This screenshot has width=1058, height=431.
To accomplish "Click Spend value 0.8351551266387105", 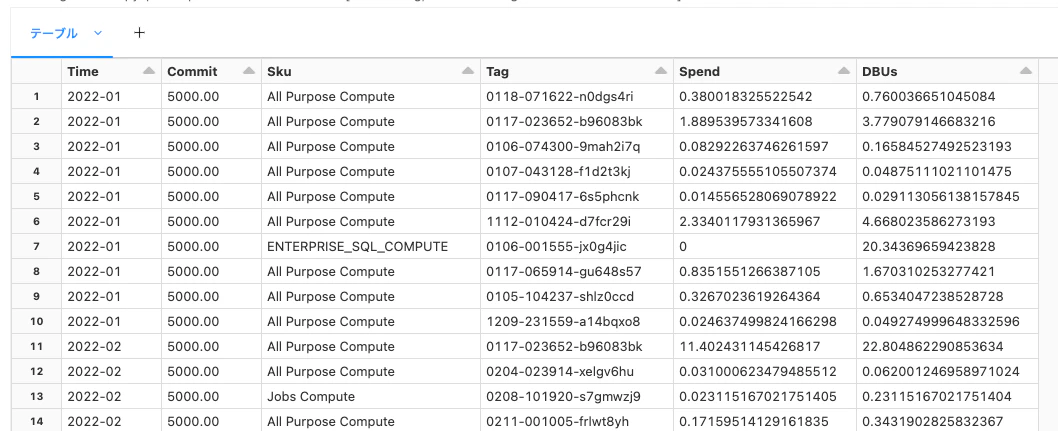I will pyautogui.click(x=750, y=272).
